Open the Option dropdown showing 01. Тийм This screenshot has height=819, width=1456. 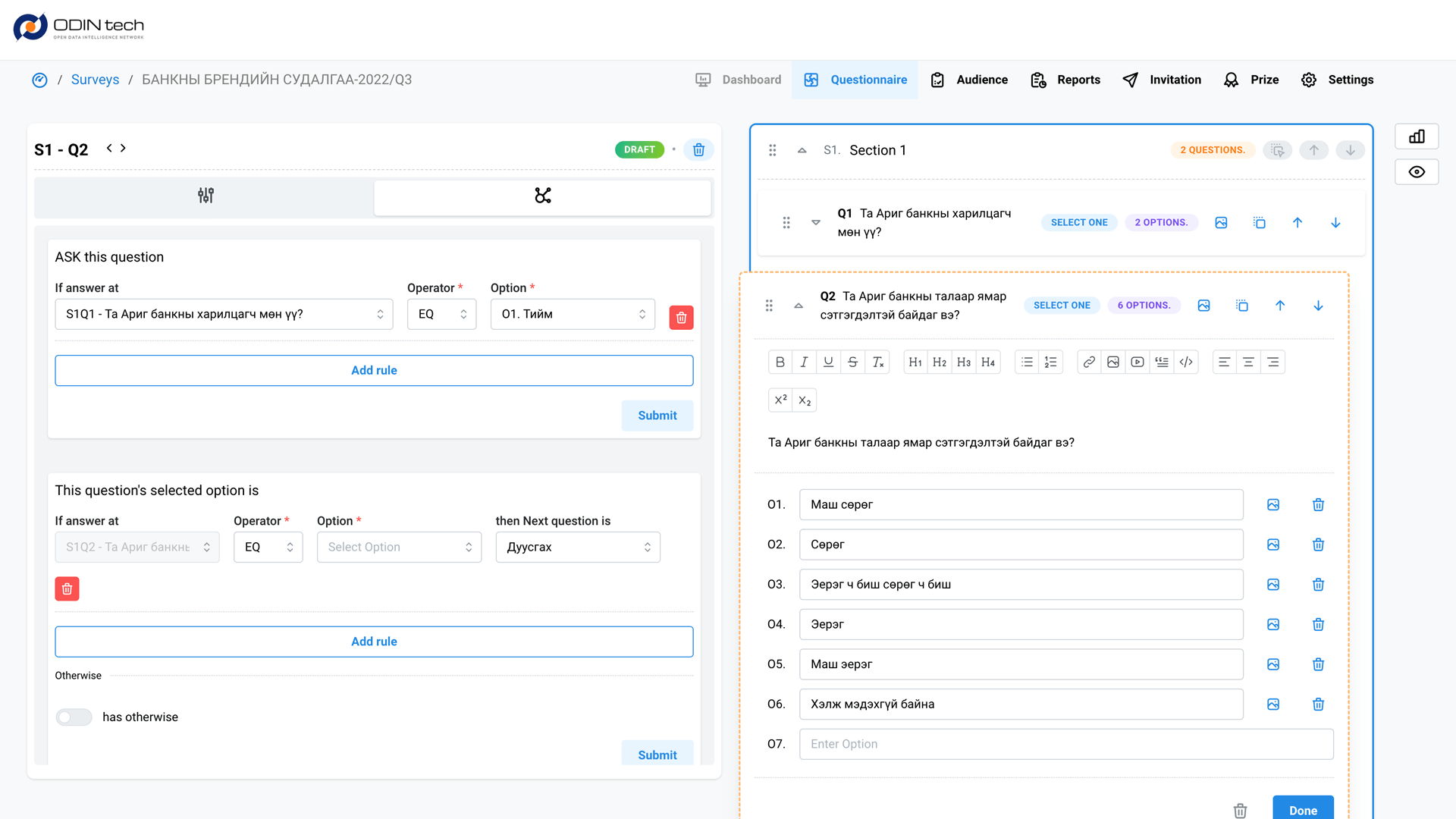click(x=573, y=314)
